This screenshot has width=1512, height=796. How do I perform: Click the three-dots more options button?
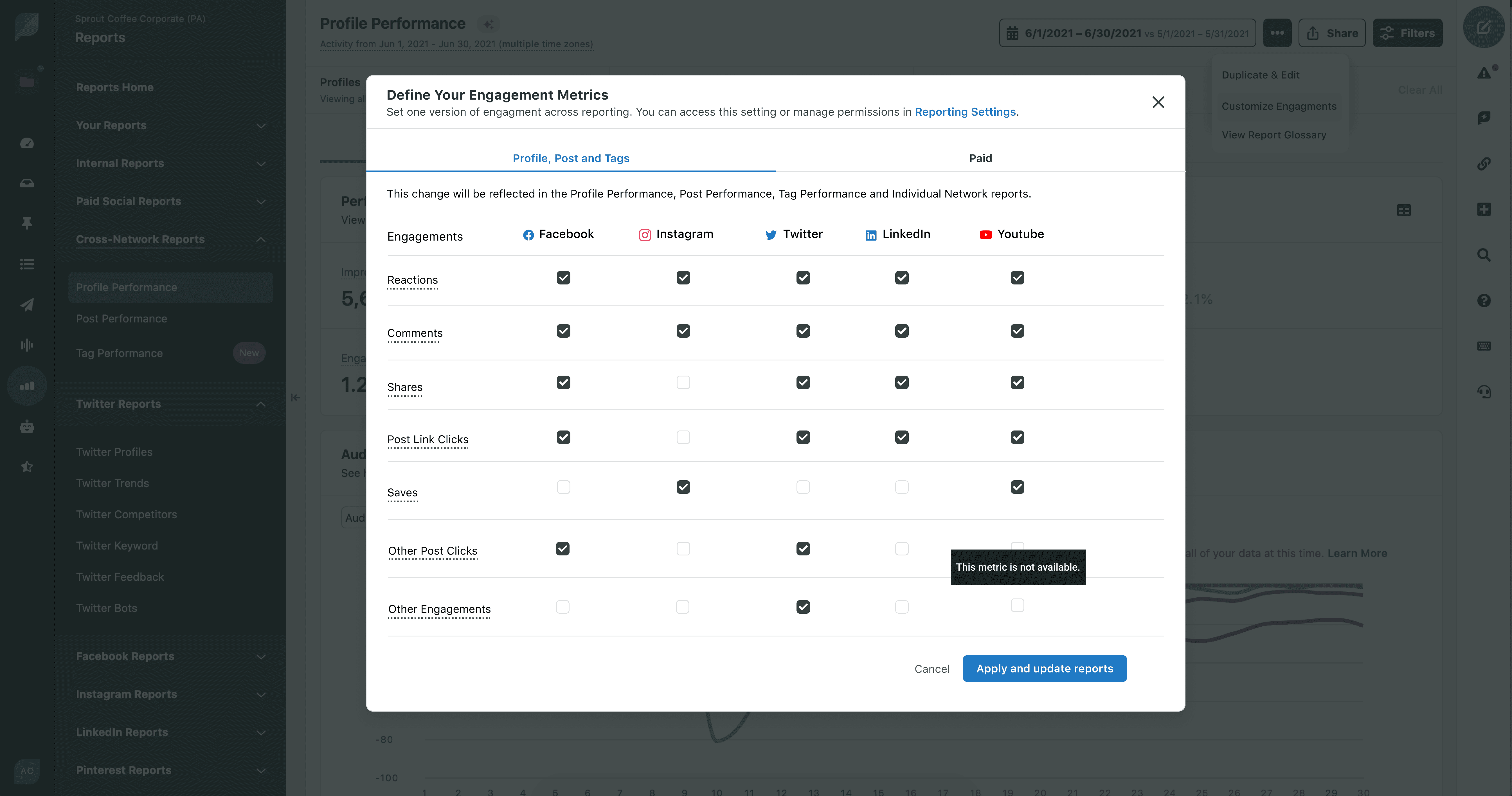1277,33
